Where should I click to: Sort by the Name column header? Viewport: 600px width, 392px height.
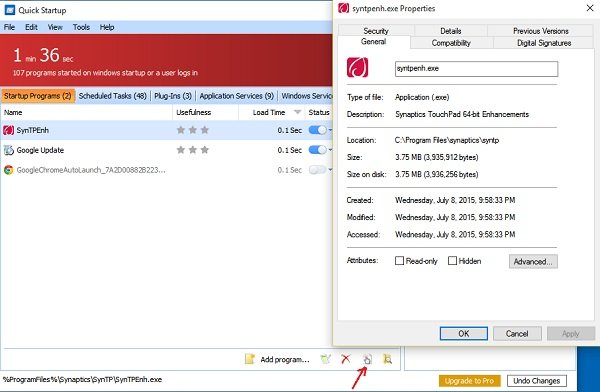(x=86, y=112)
